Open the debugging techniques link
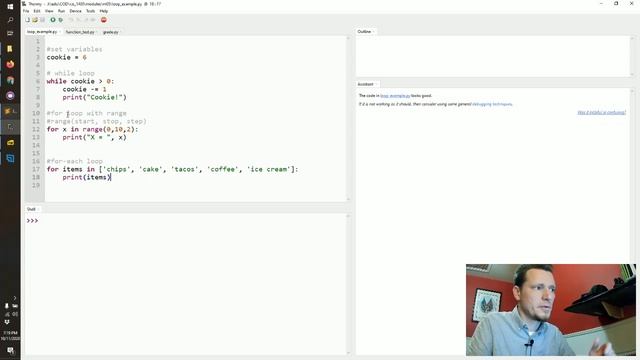Image resolution: width=640 pixels, height=360 pixels. point(492,104)
